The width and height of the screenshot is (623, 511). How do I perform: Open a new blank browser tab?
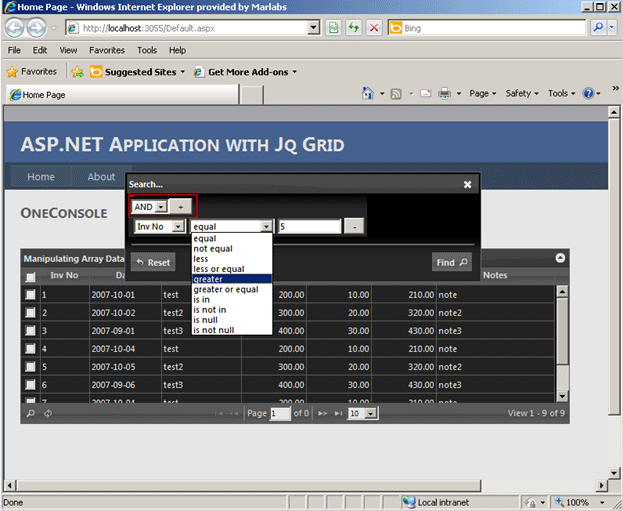click(252, 95)
